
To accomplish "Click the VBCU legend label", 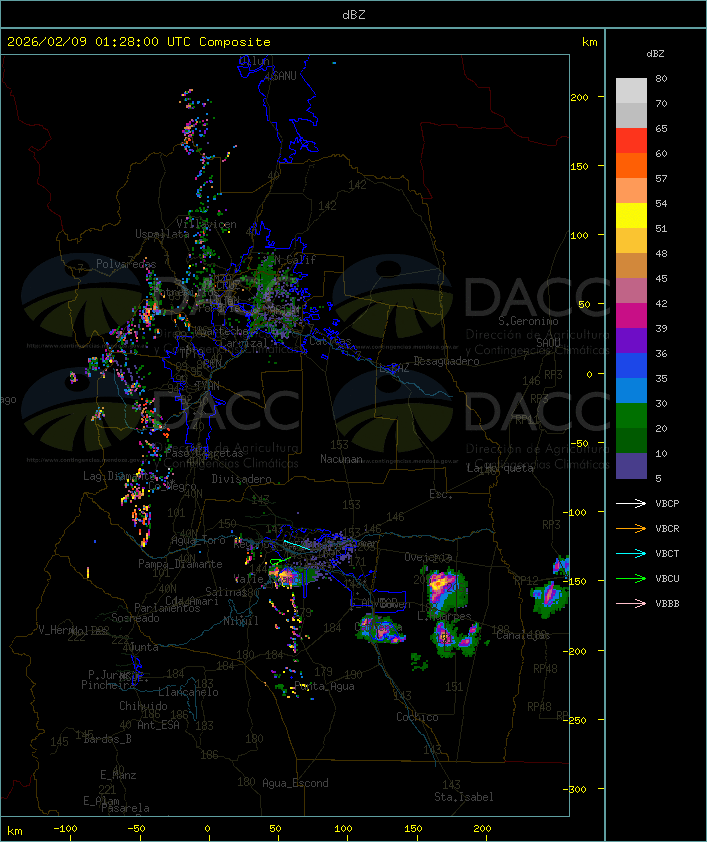I will (667, 579).
